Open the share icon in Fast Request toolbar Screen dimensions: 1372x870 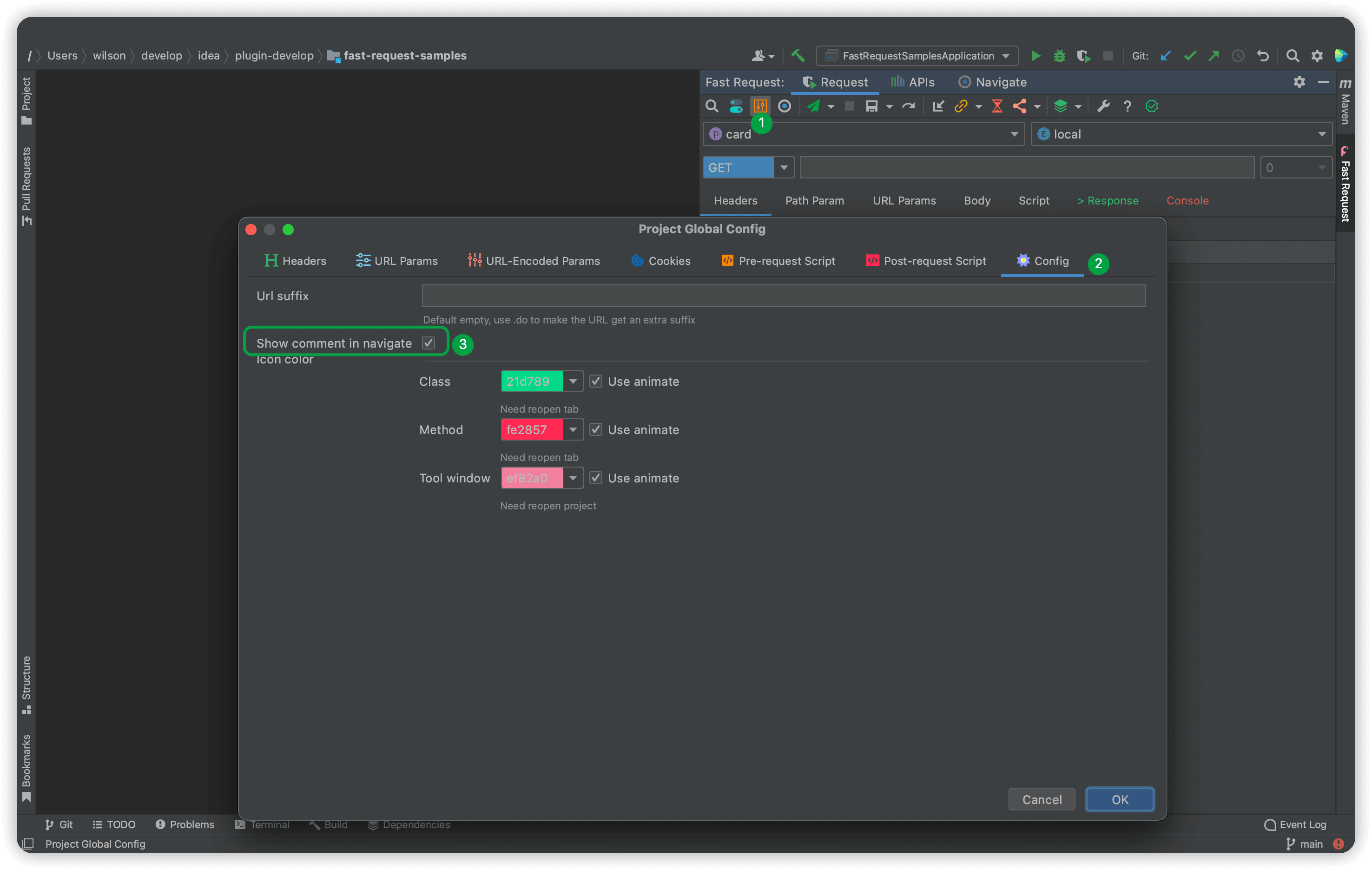(1021, 106)
